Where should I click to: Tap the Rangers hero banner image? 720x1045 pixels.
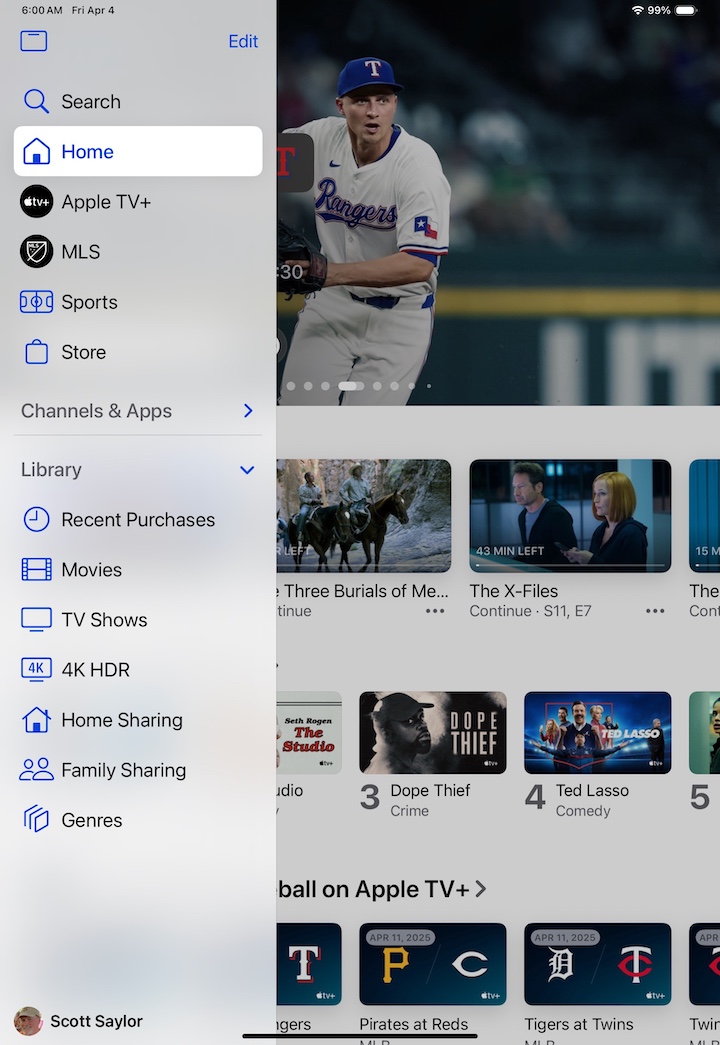[x=498, y=203]
